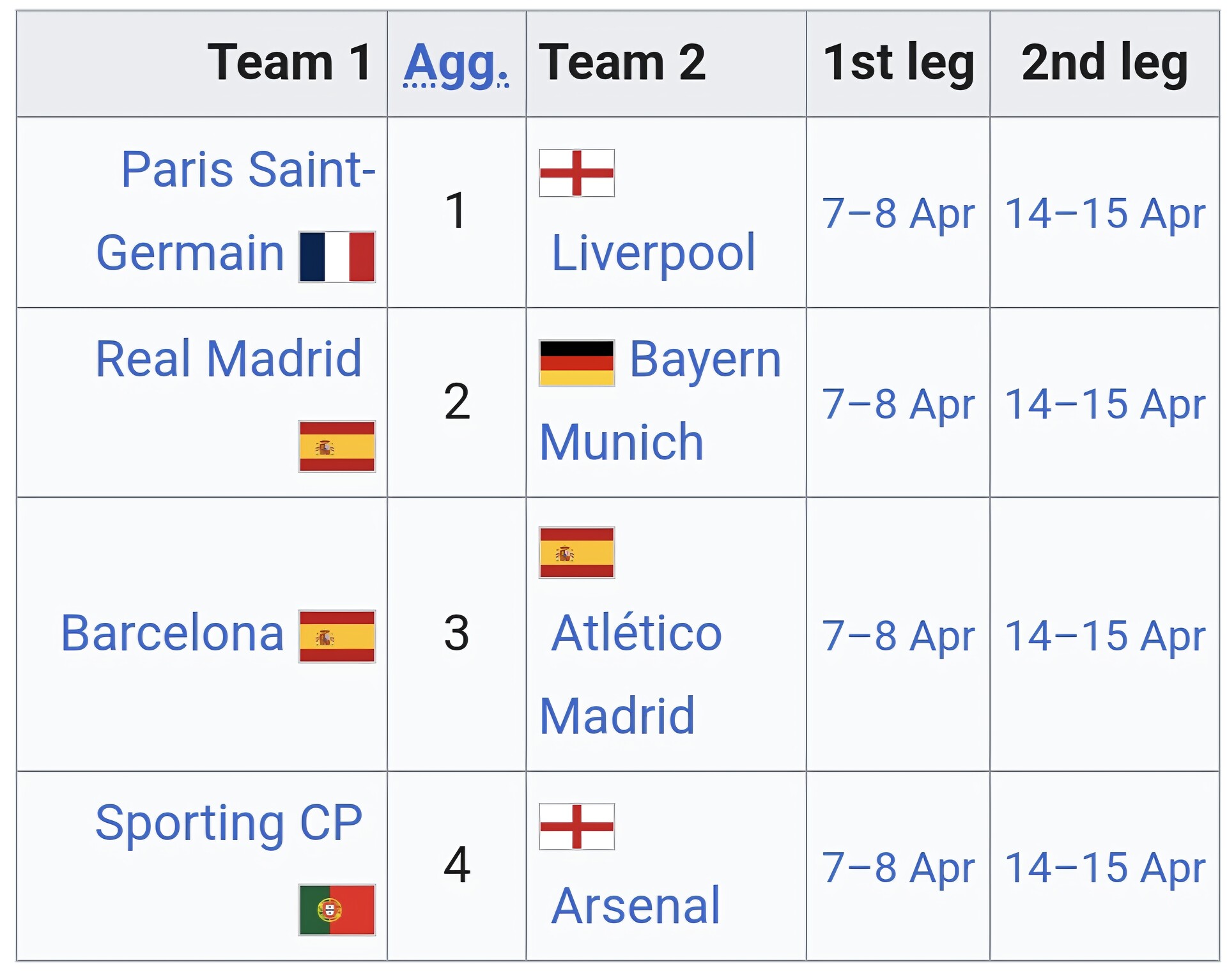Click the Portugal flag under Sporting CP
This screenshot has height=980, width=1227.
pos(337,910)
